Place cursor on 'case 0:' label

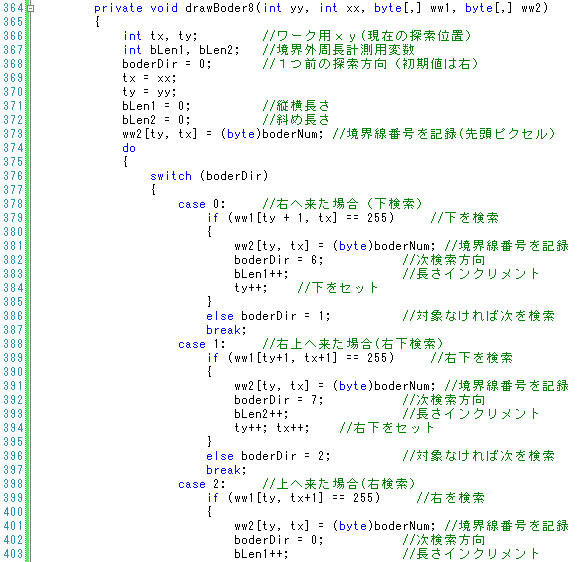pos(201,204)
